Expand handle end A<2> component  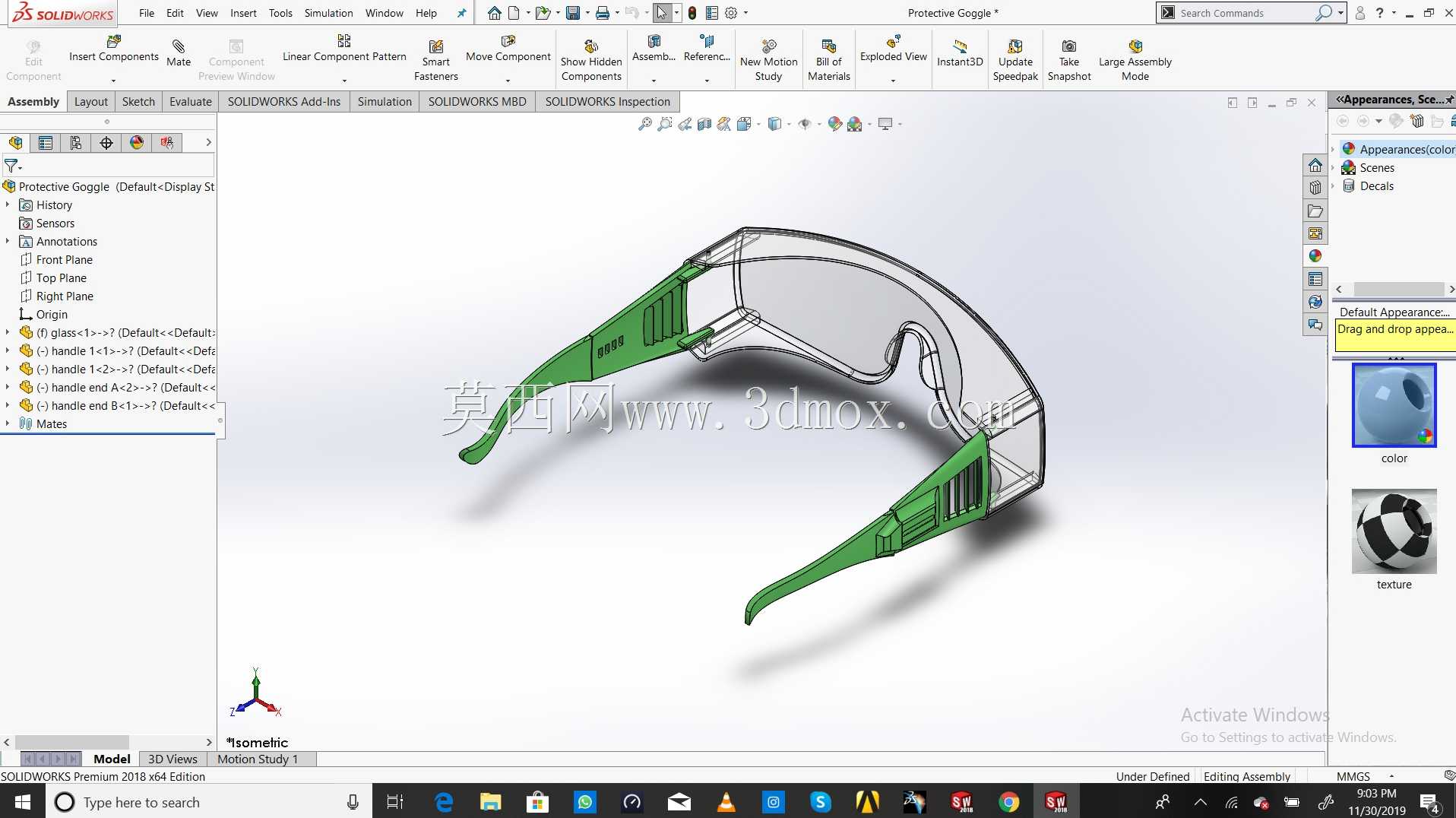point(8,387)
